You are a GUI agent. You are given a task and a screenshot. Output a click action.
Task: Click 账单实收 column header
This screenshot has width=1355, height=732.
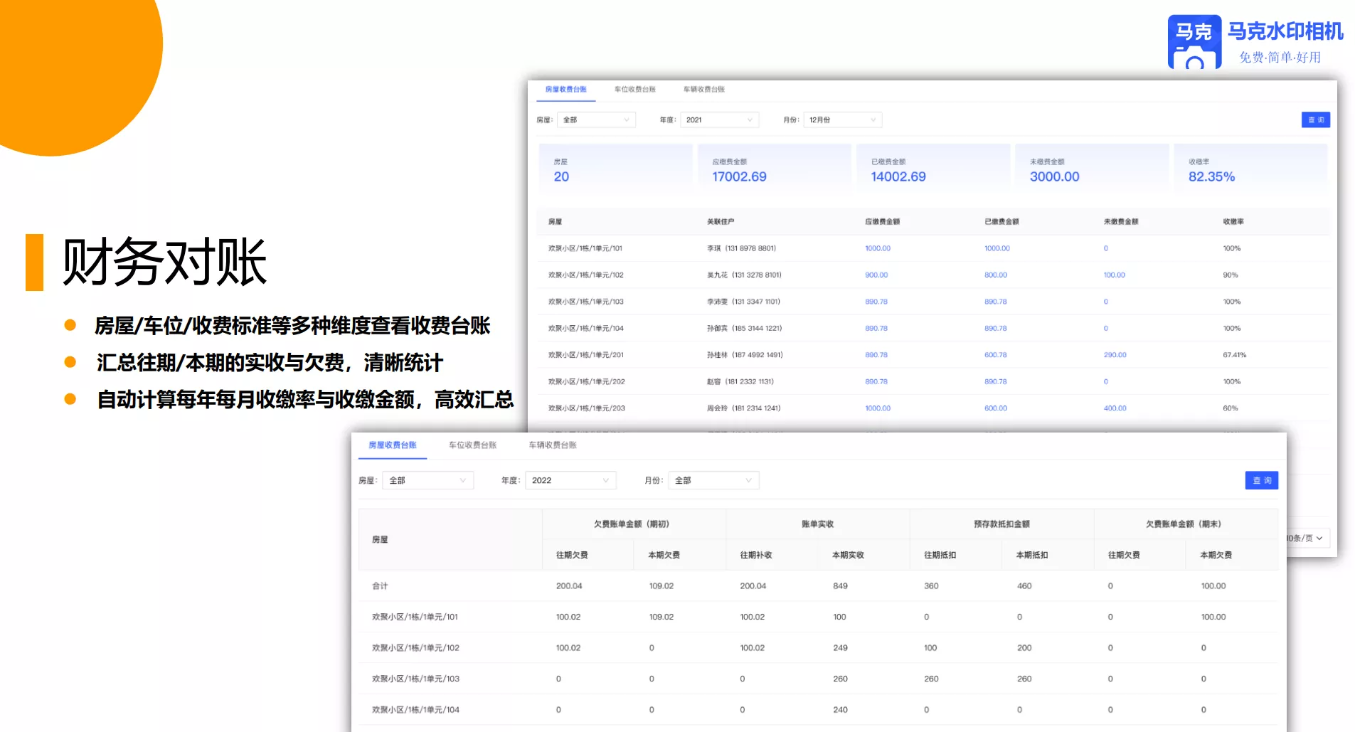click(818, 524)
